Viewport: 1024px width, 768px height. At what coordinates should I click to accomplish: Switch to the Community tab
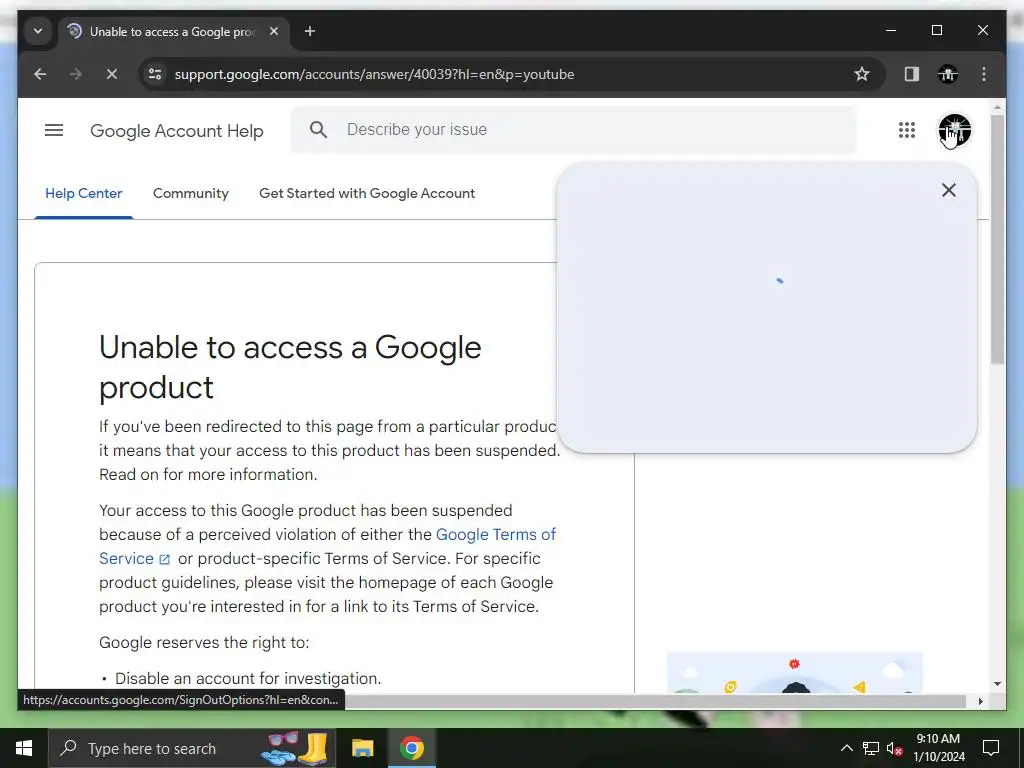pyautogui.click(x=191, y=193)
